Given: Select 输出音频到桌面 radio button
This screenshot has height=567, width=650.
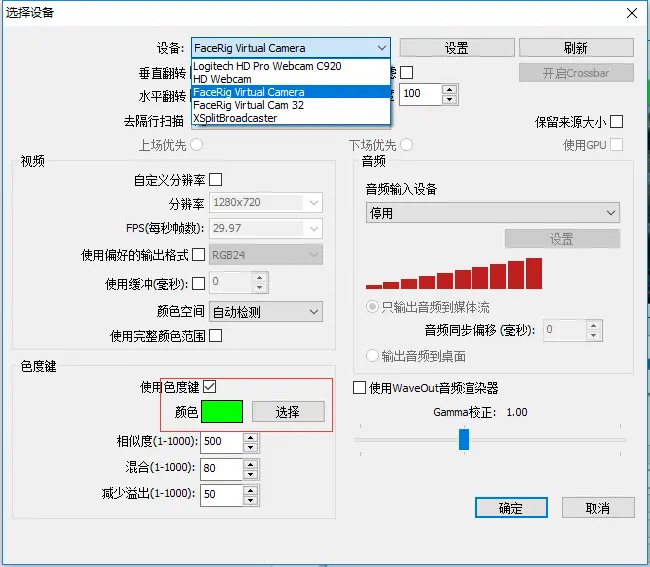Looking at the screenshot, I should pos(372,355).
